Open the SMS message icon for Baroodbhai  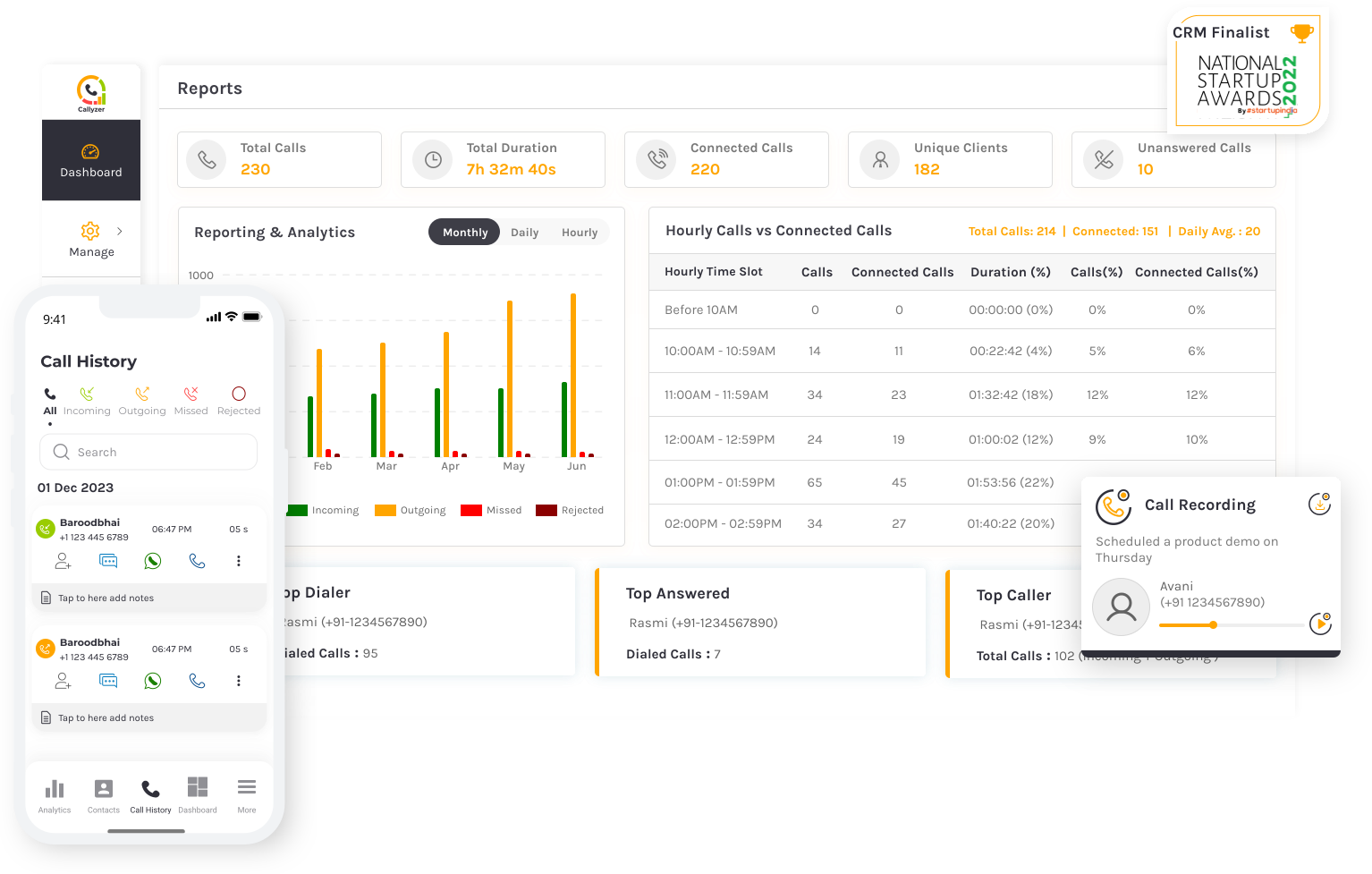coord(108,561)
